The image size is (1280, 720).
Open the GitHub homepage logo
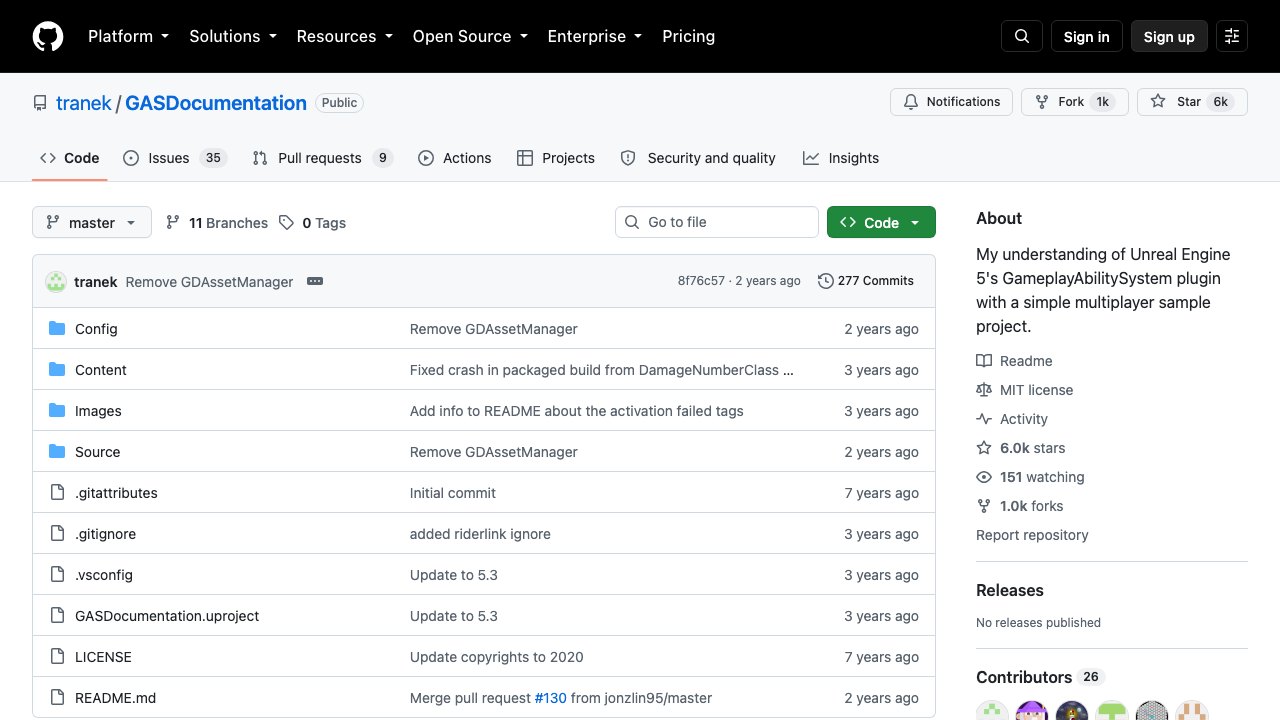48,36
